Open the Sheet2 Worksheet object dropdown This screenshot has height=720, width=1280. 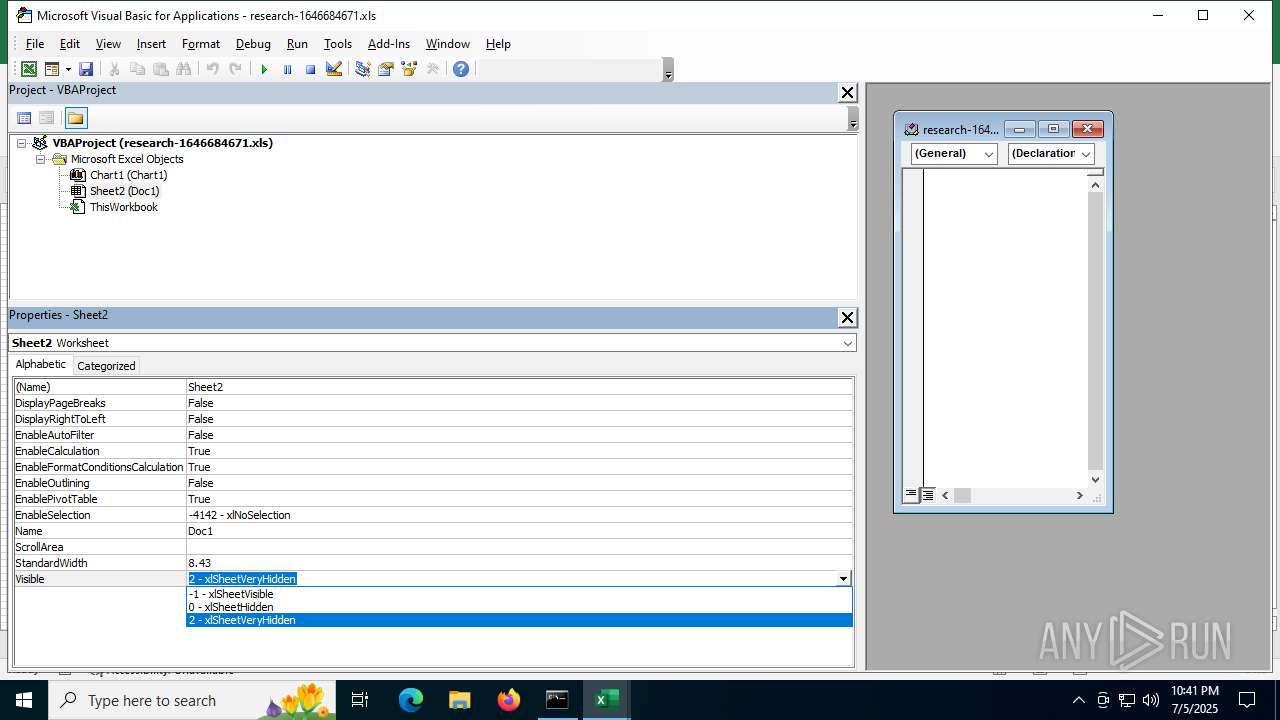pyautogui.click(x=848, y=343)
